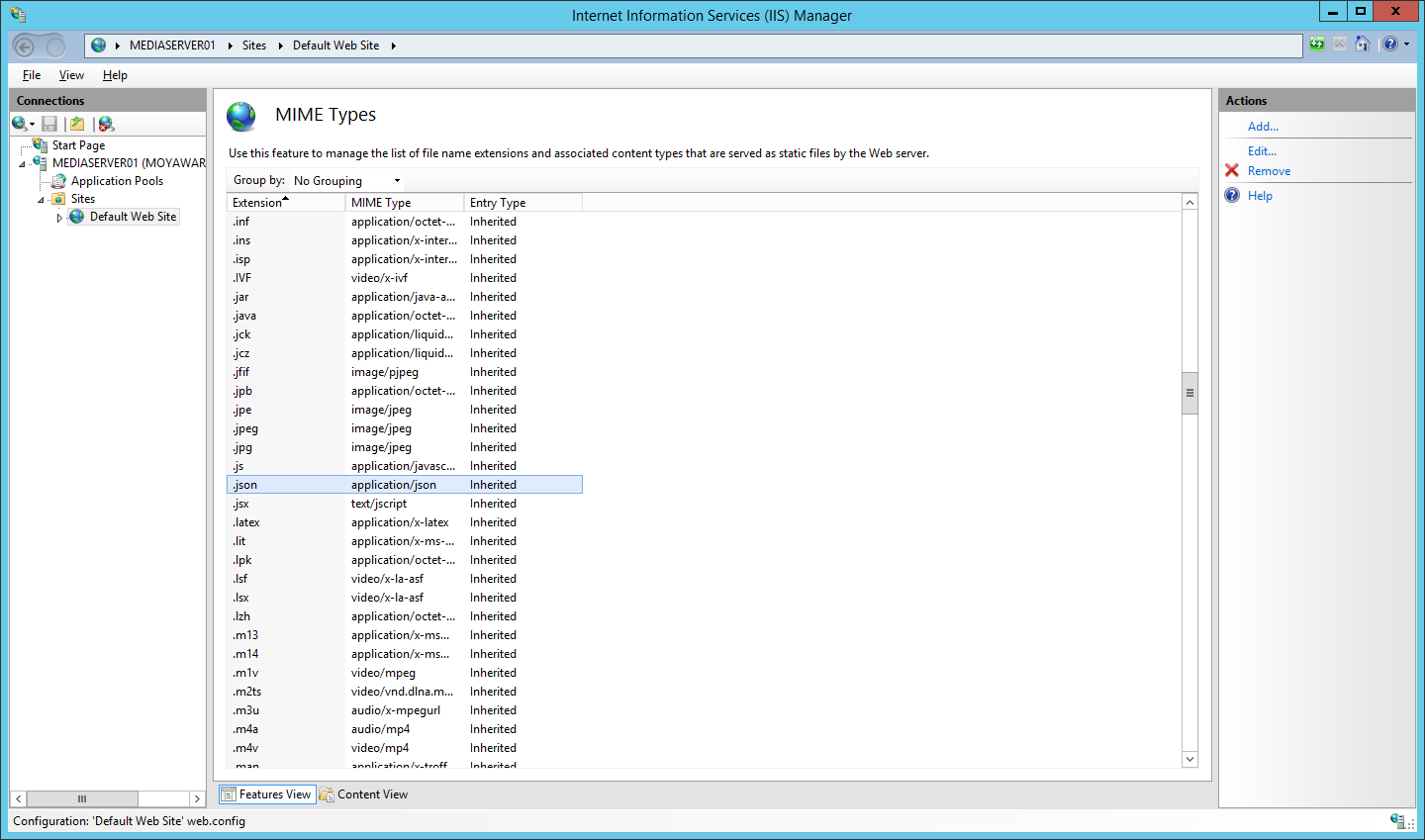Click the folder icon in the Connections toolbar
Image resolution: width=1425 pixels, height=840 pixels.
point(77,123)
